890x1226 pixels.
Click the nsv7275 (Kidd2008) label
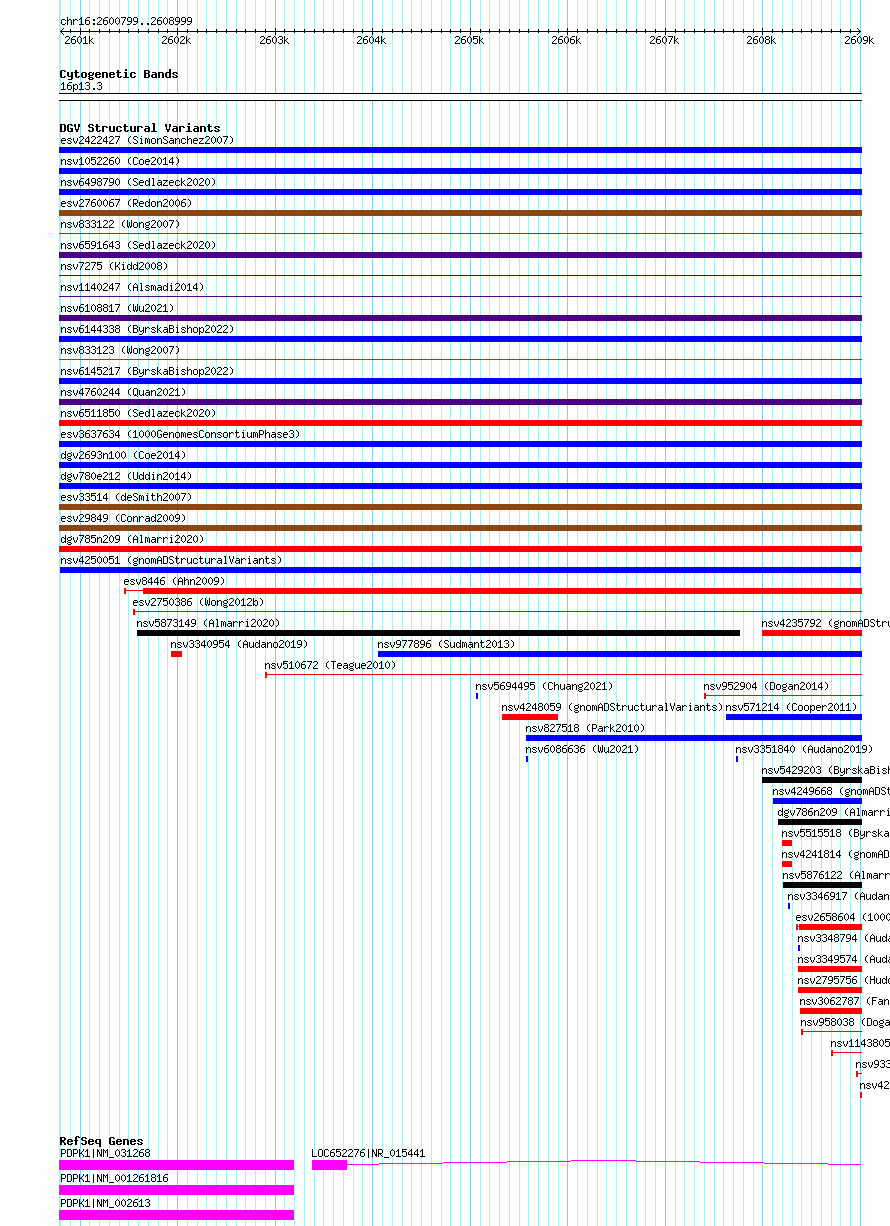click(x=114, y=266)
